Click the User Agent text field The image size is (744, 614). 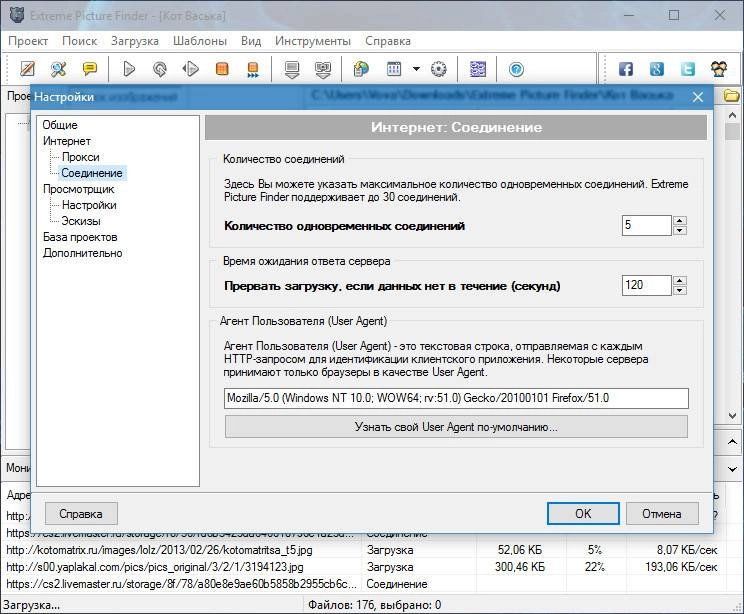pyautogui.click(x=456, y=398)
